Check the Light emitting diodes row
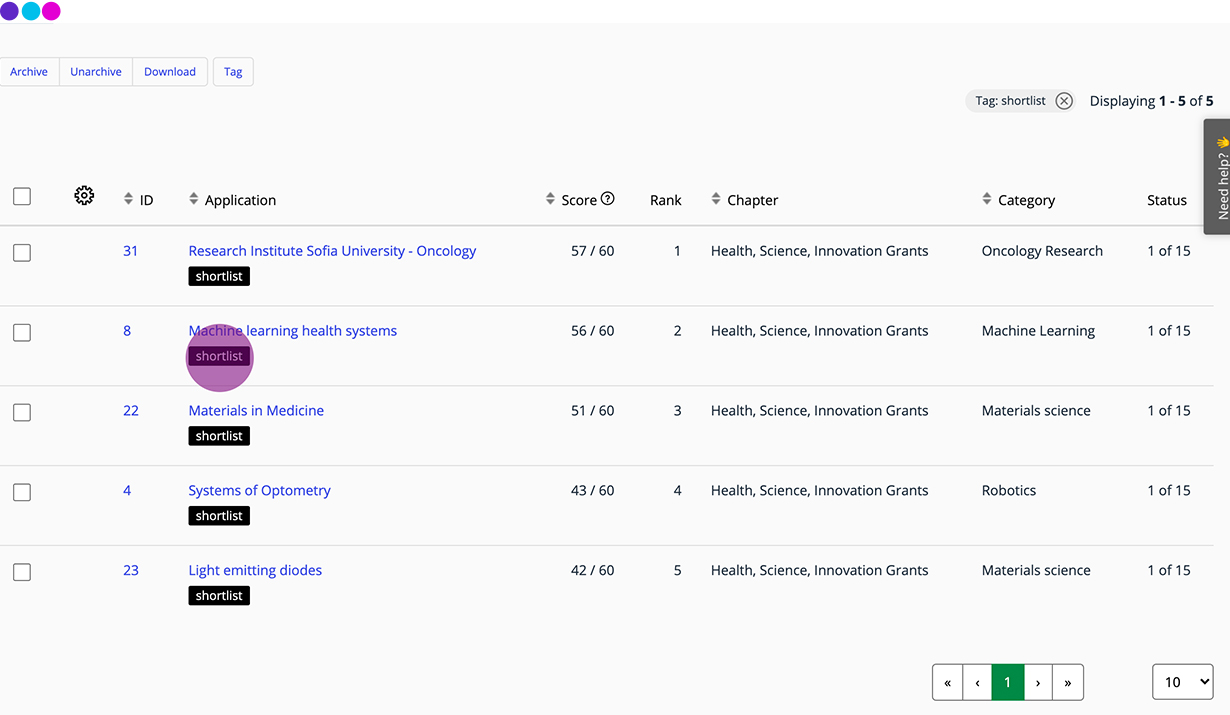Viewport: 1230px width, 715px height. tap(22, 573)
